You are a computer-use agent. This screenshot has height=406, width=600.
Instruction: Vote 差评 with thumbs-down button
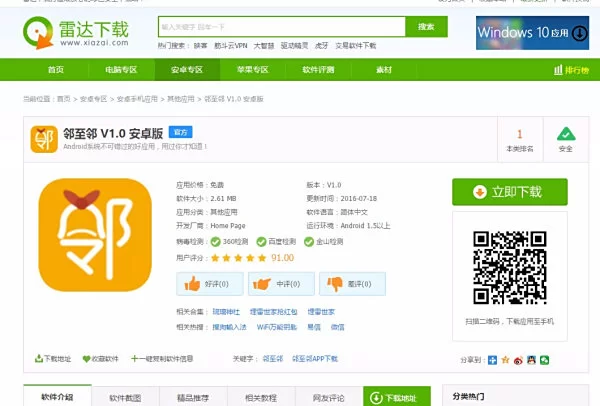(352, 284)
